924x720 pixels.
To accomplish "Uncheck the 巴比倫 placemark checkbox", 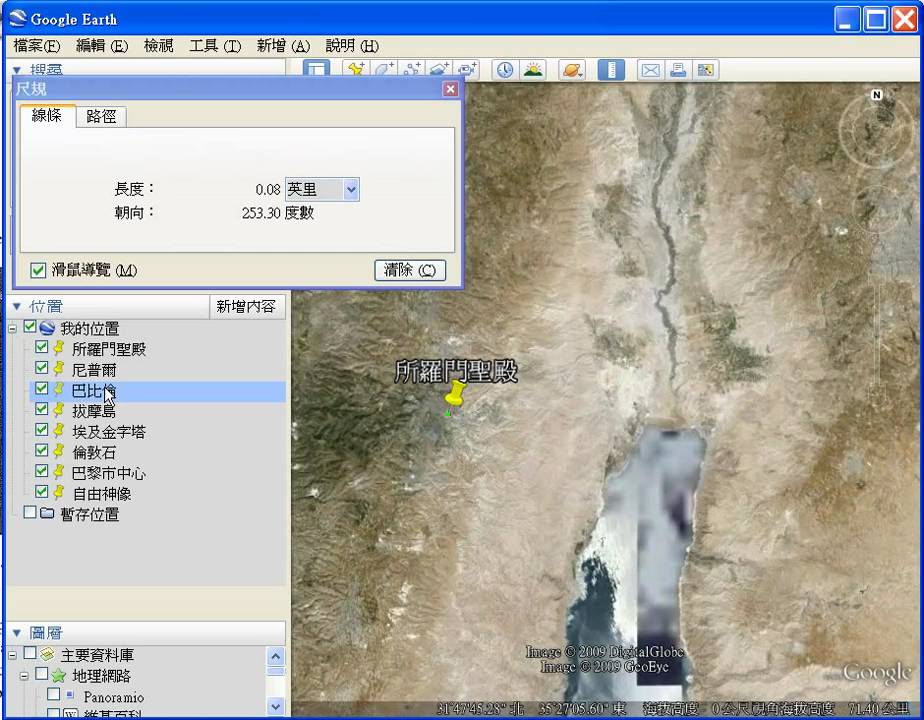I will [x=41, y=388].
